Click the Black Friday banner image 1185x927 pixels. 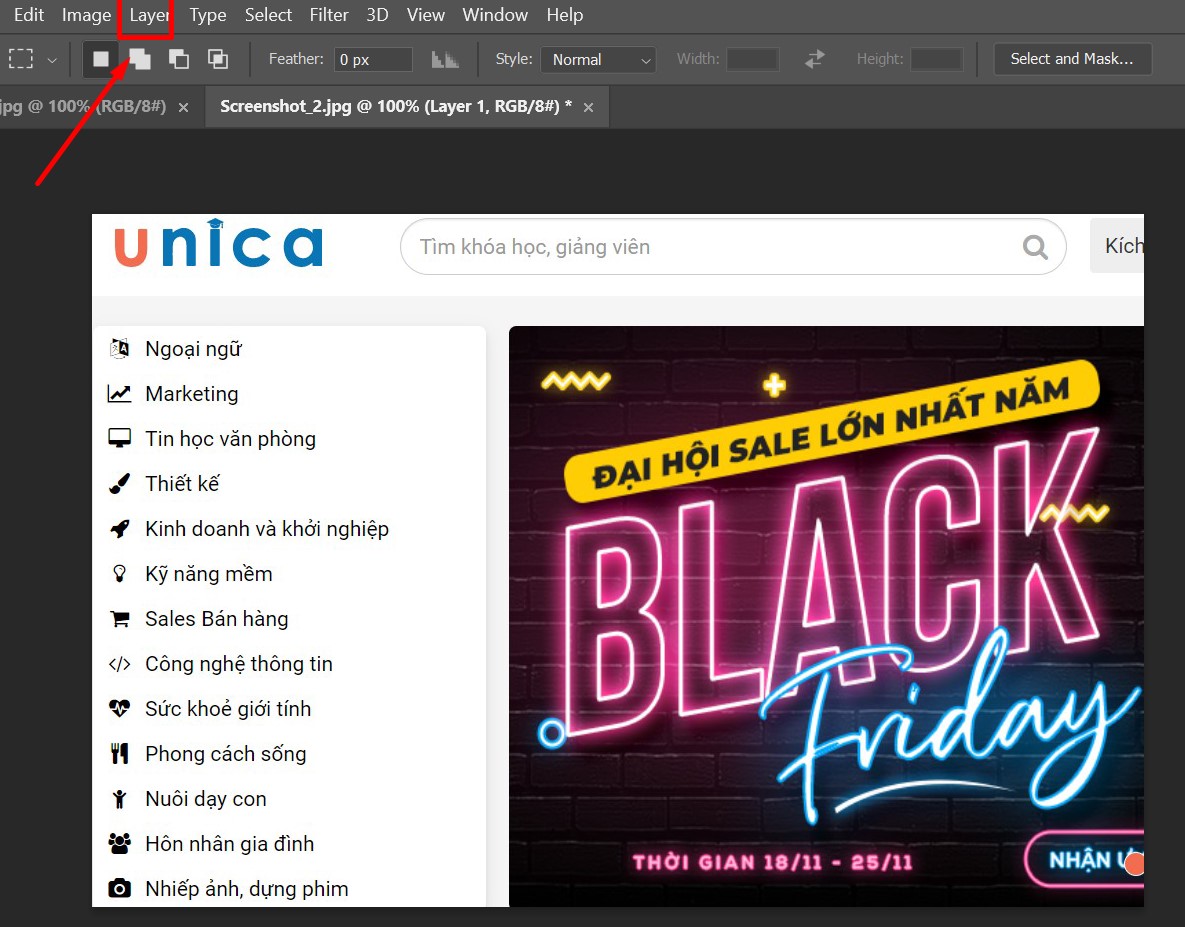tap(825, 615)
